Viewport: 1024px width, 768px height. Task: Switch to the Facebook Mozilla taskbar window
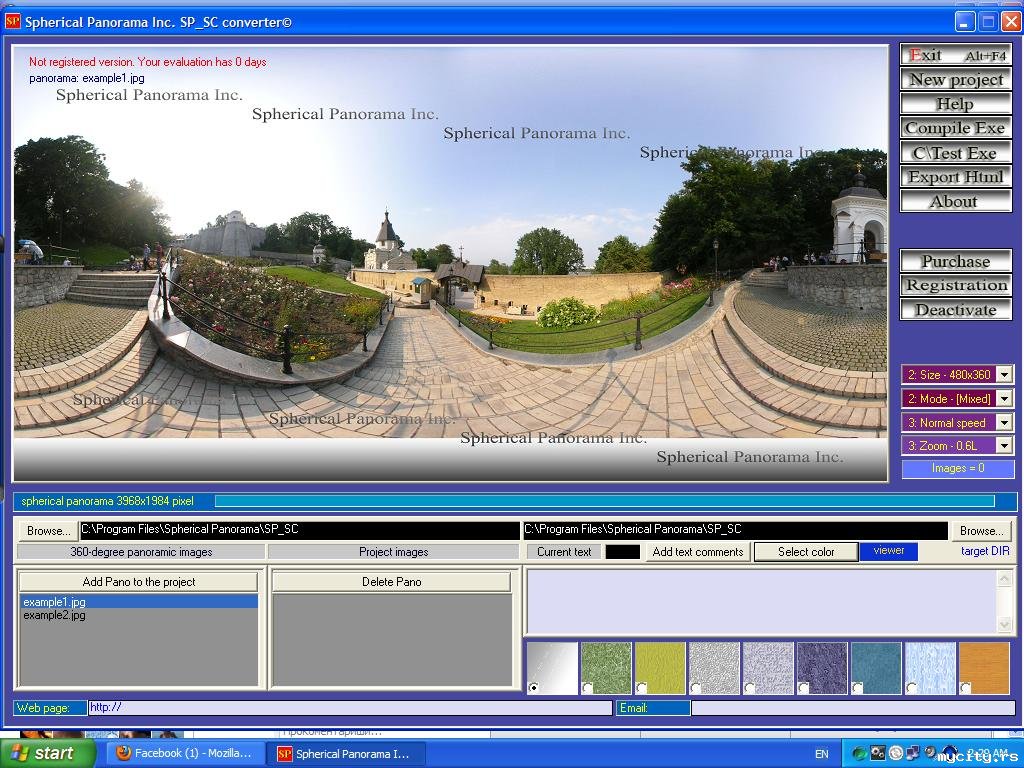point(185,753)
